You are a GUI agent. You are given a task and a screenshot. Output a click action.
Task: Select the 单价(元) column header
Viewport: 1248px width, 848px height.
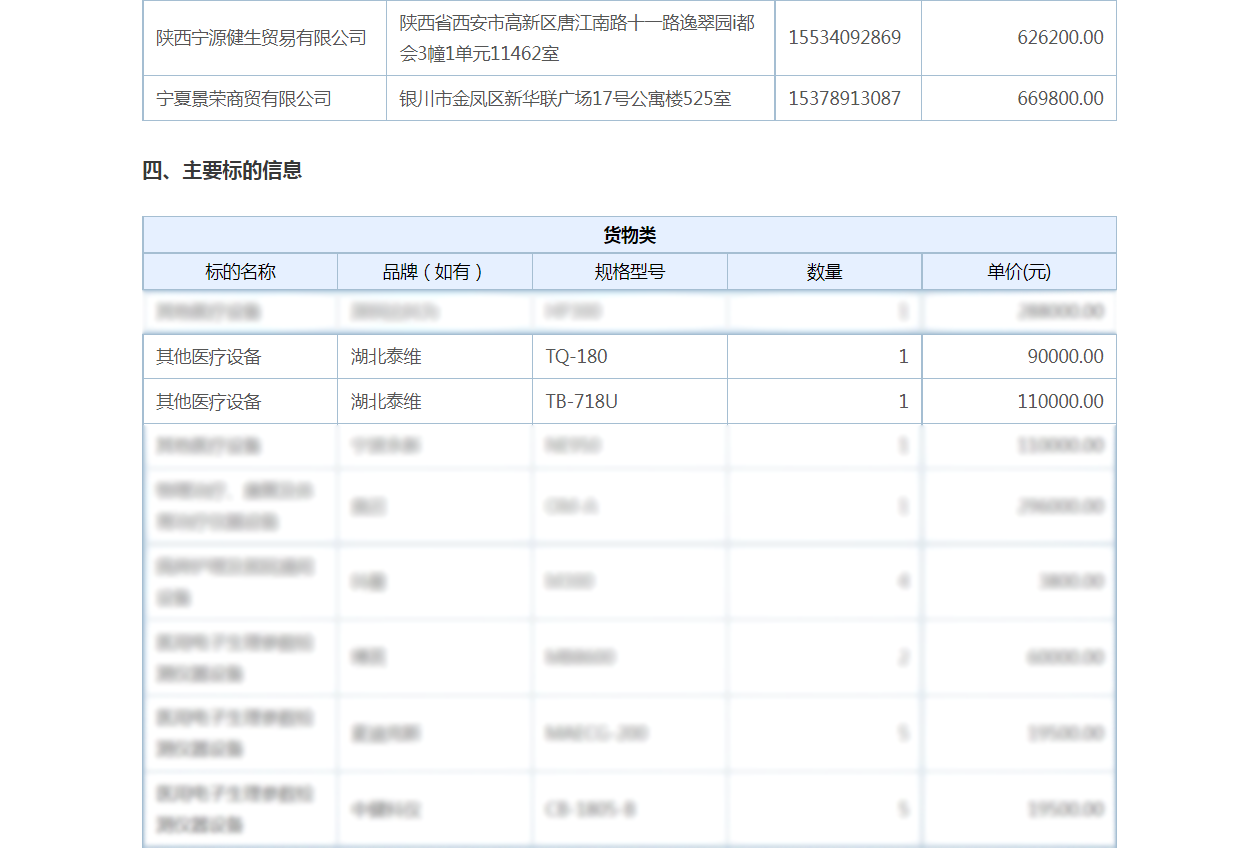[1019, 272]
